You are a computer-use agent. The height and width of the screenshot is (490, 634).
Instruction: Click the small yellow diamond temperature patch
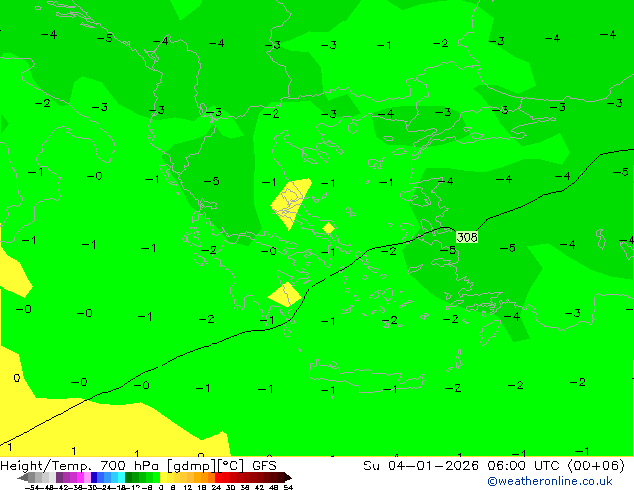pos(328,228)
